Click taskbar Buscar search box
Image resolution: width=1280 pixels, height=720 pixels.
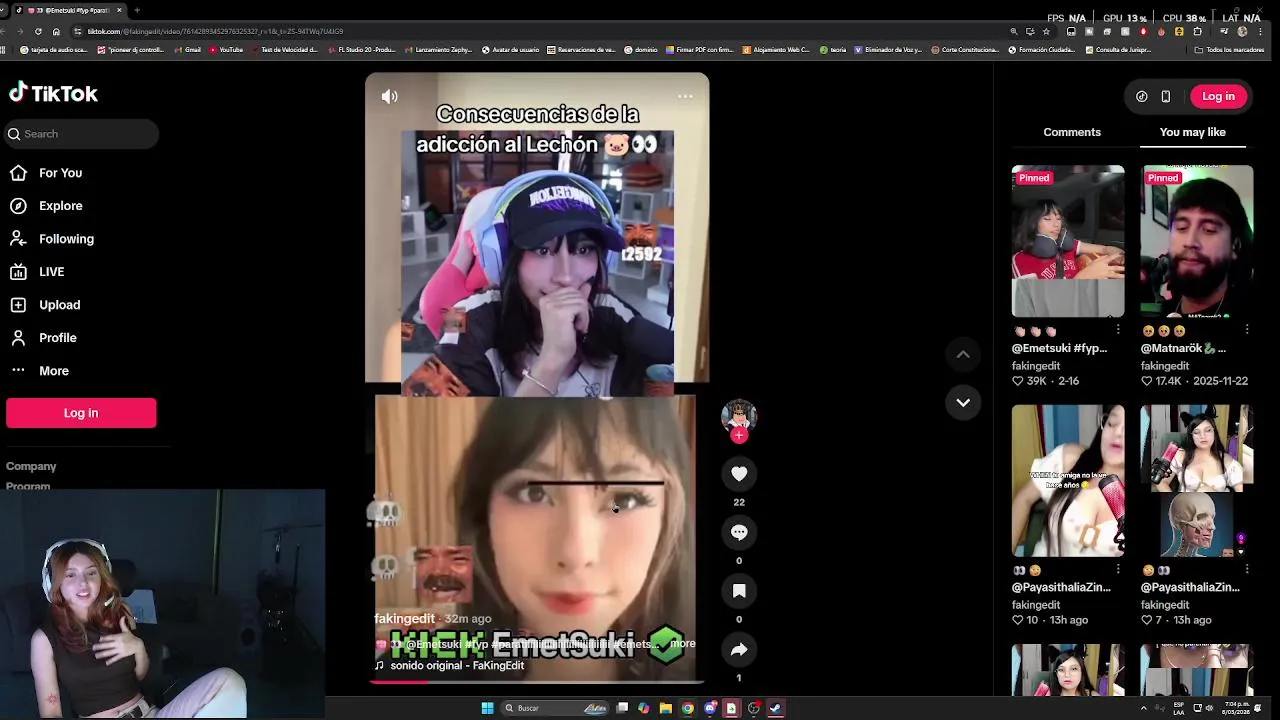click(555, 708)
